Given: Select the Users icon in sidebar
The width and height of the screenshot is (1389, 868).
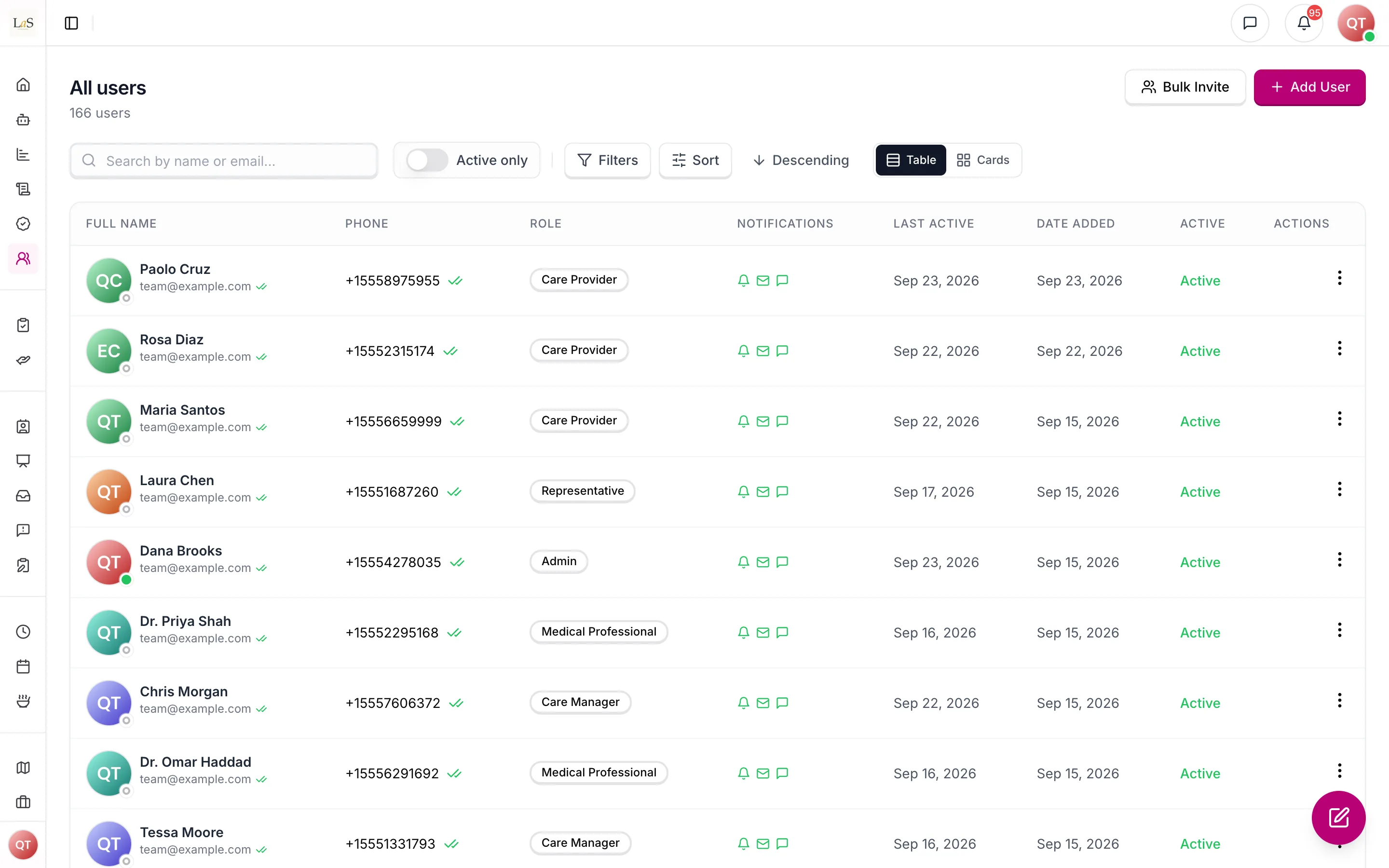Looking at the screenshot, I should 23,258.
